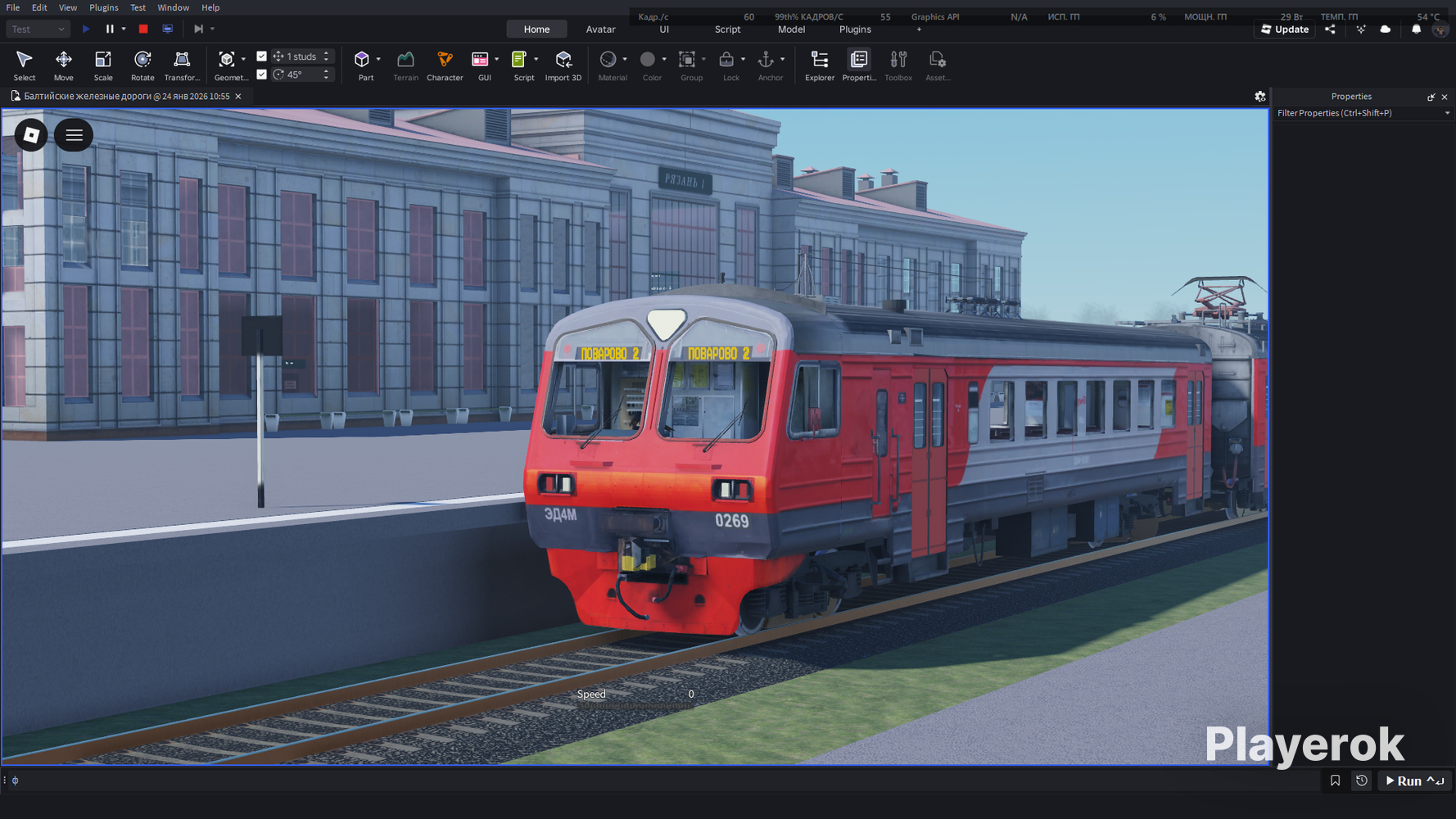Expand the Part dropdown arrow
1456x819 pixels.
378,59
